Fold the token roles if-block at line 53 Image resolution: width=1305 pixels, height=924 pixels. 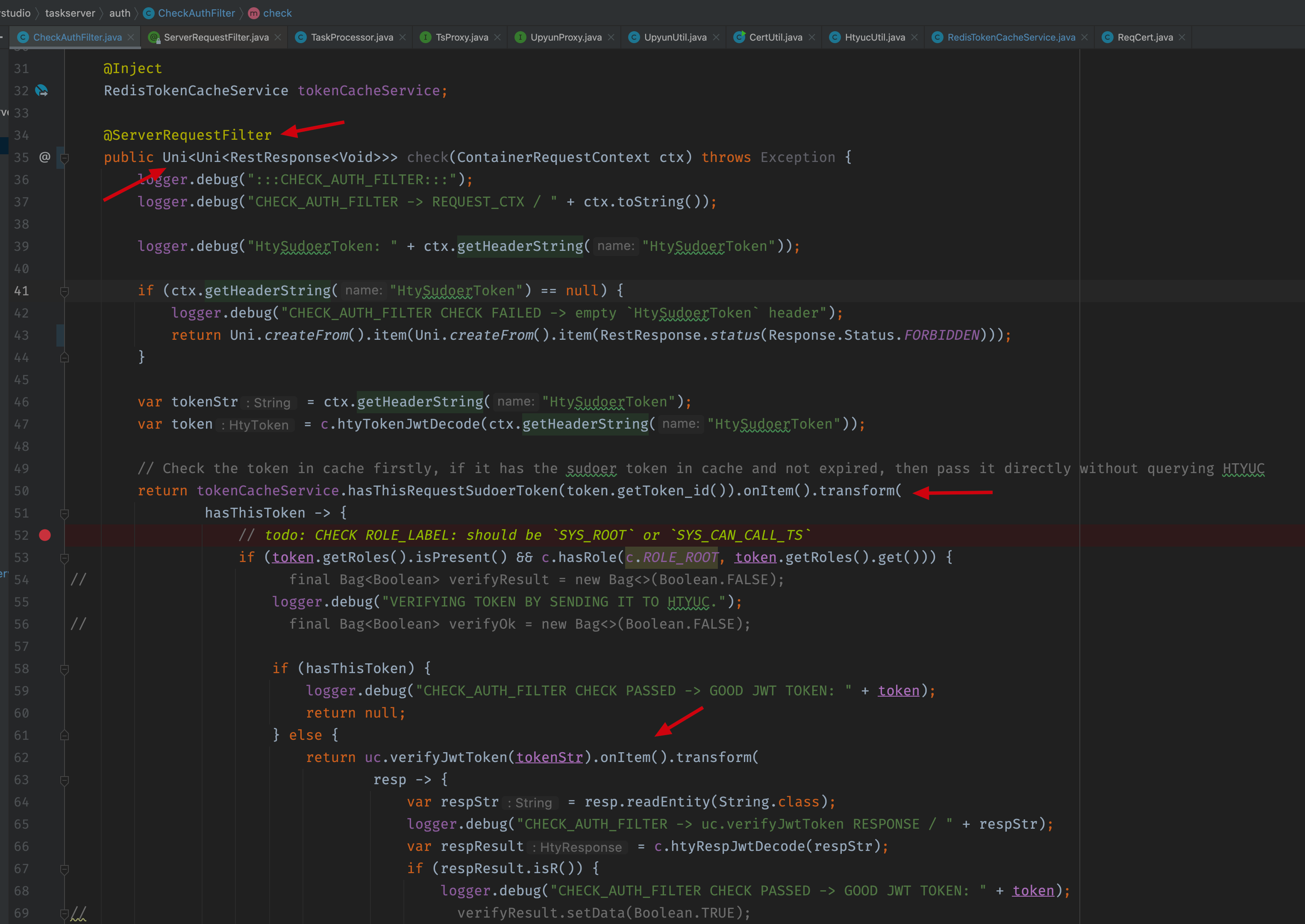[64, 558]
